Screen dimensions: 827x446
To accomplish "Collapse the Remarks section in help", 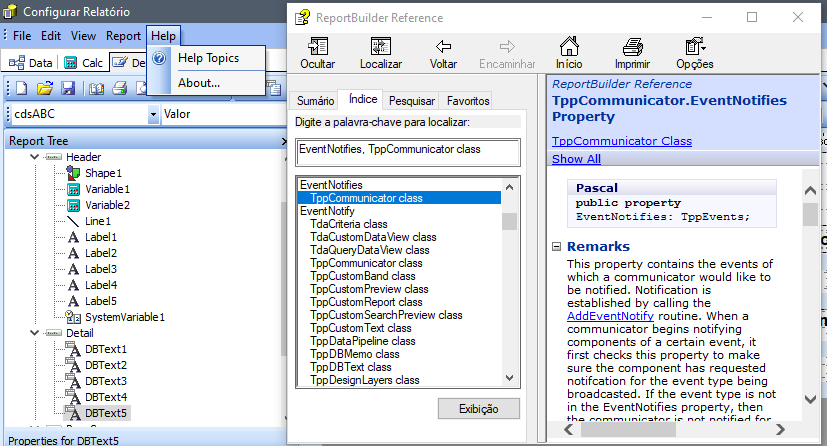I will pyautogui.click(x=557, y=247).
